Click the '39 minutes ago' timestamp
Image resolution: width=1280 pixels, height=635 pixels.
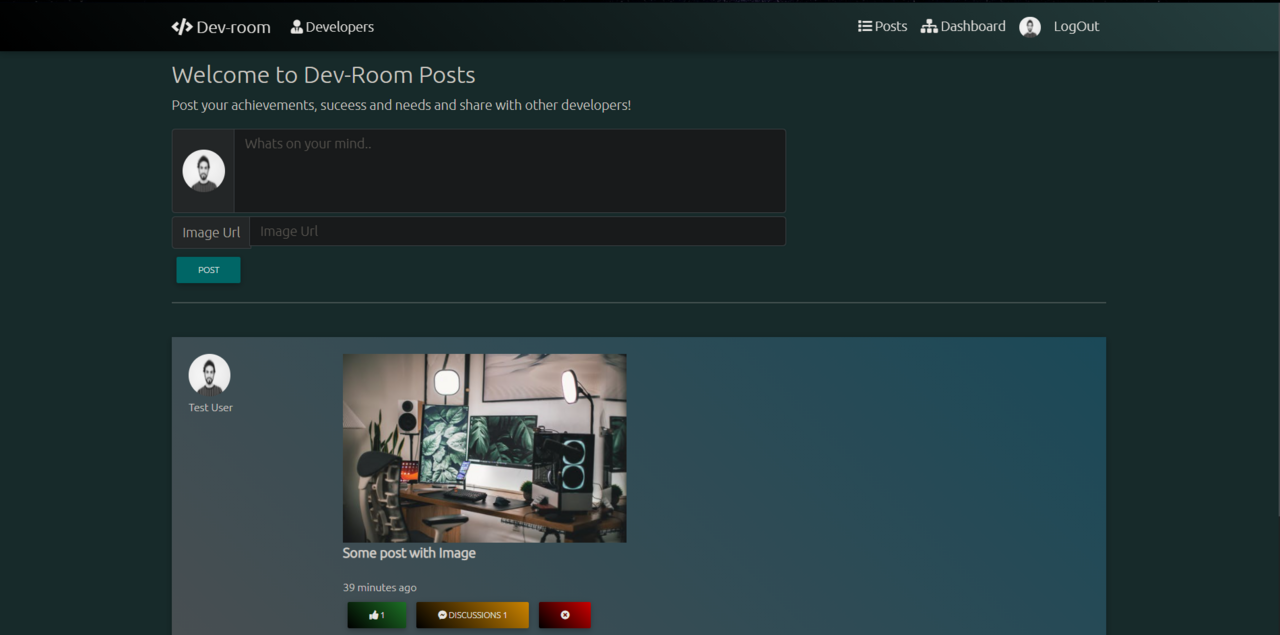[380, 588]
